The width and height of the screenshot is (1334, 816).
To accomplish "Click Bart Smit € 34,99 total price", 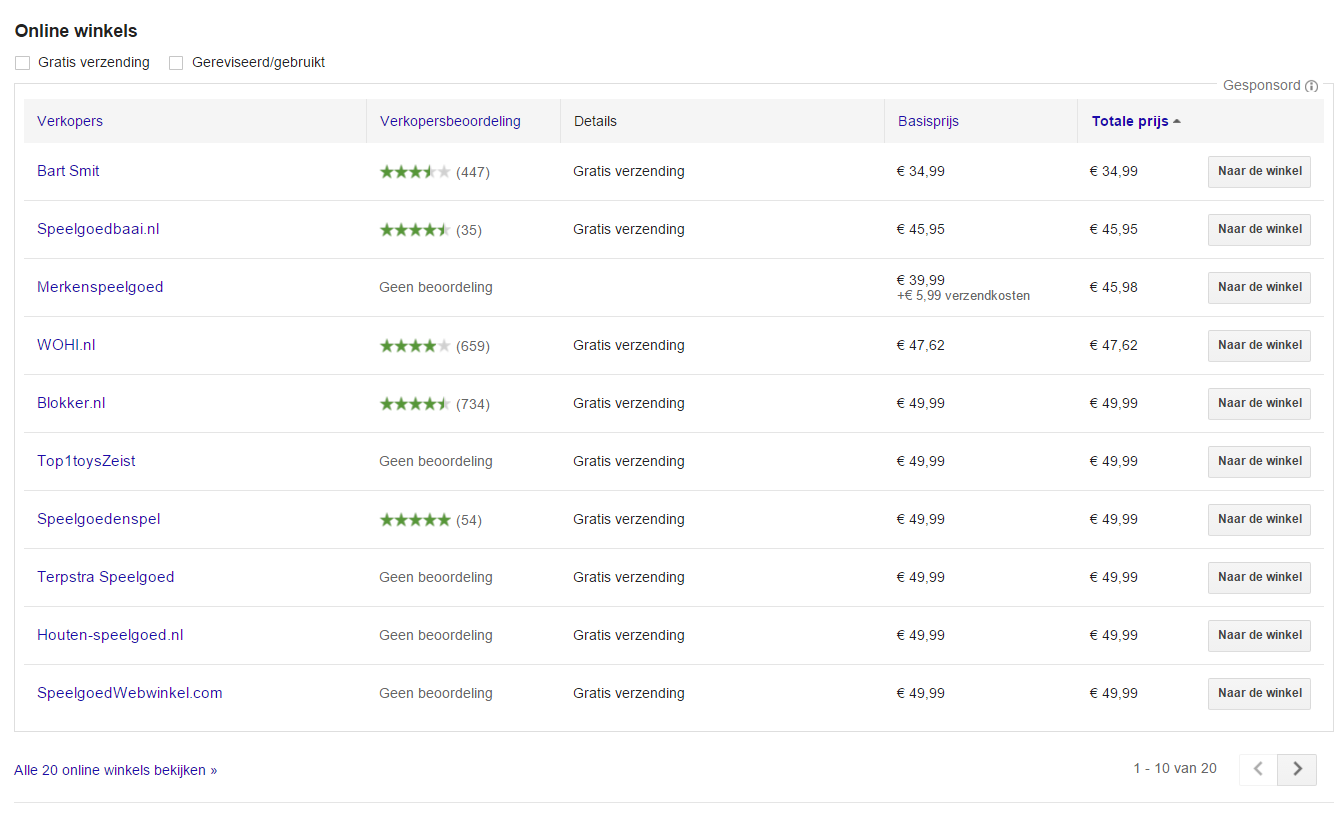I will click(1114, 171).
